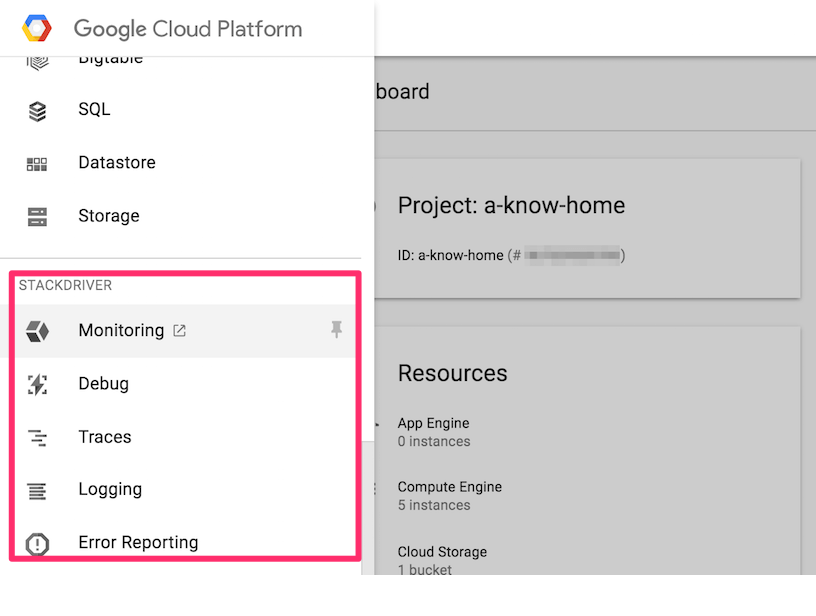Click the Debug icon in sidebar
Image resolution: width=816 pixels, height=616 pixels.
(x=37, y=384)
